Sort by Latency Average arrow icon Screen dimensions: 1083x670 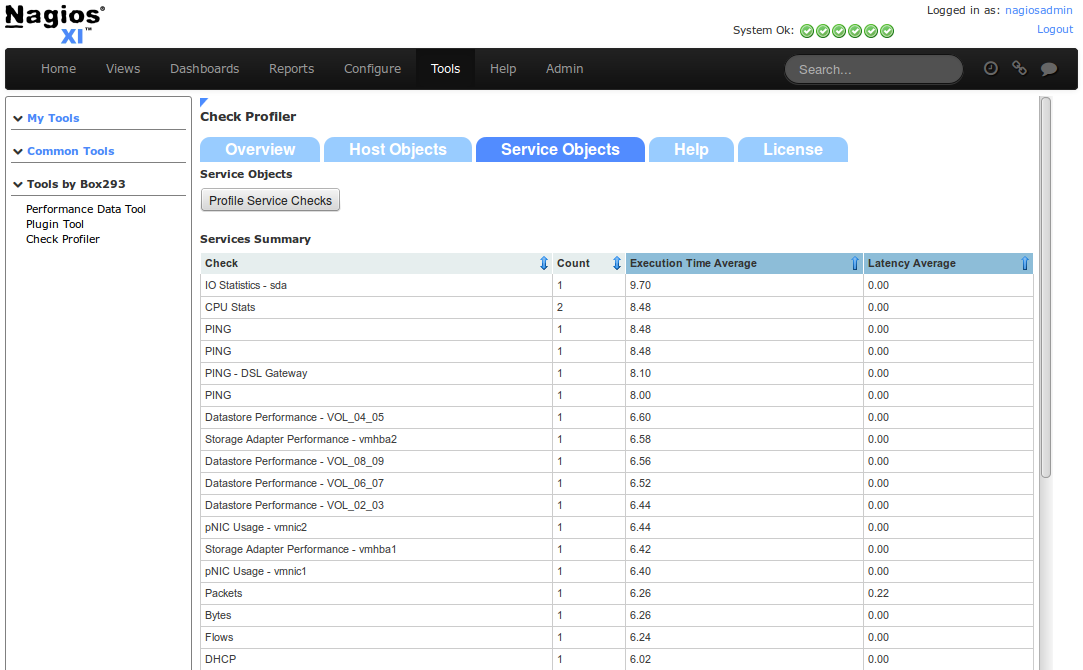(x=1025, y=263)
